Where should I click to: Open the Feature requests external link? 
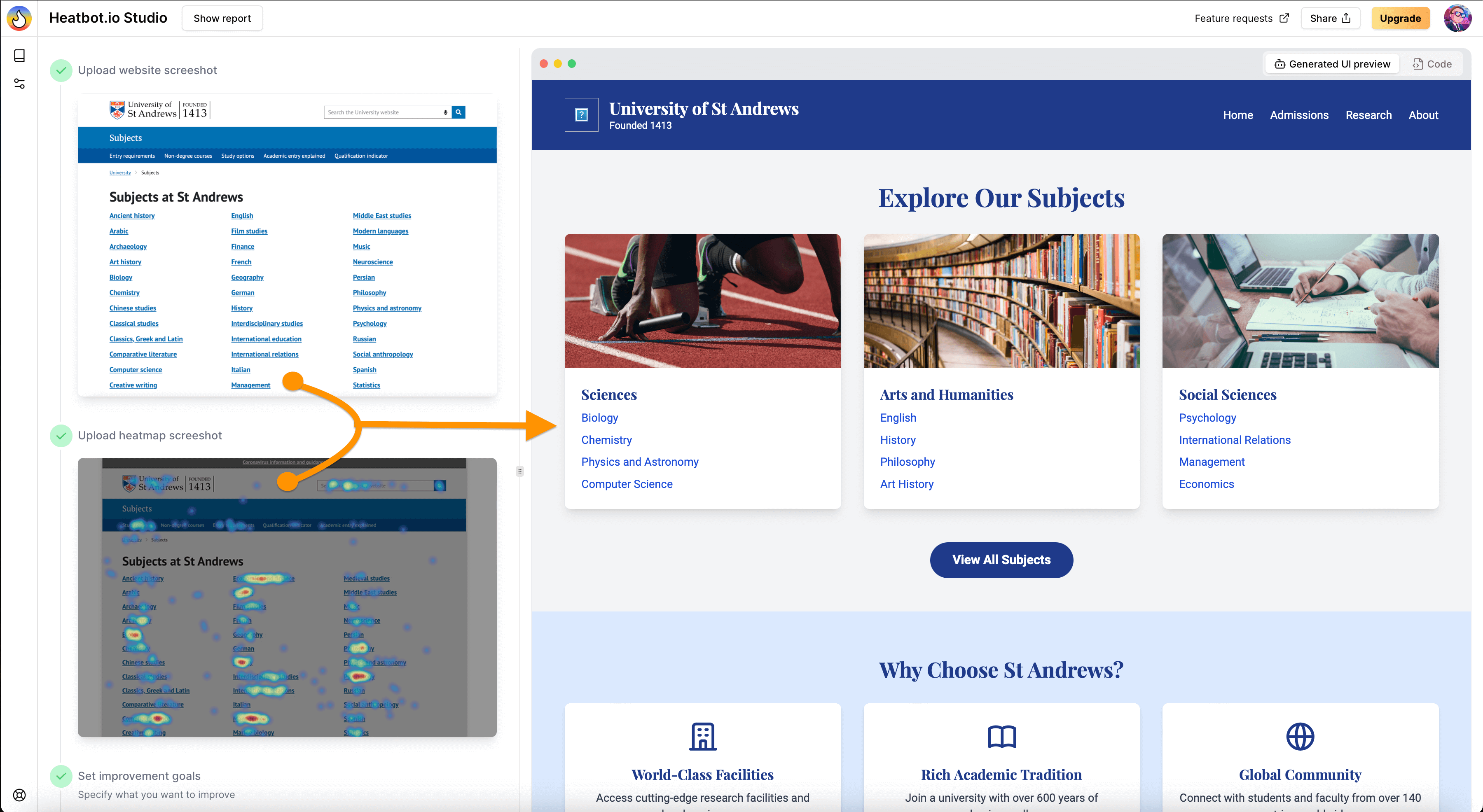tap(1241, 18)
